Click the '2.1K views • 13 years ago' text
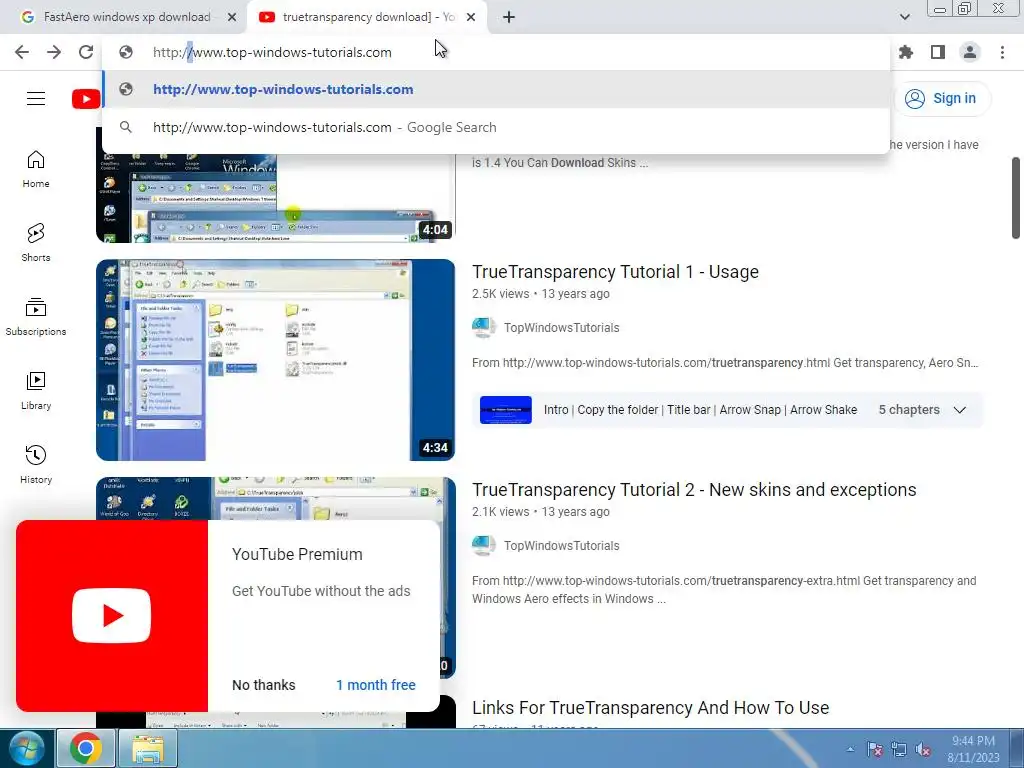The height and width of the screenshot is (768, 1024). click(x=541, y=512)
